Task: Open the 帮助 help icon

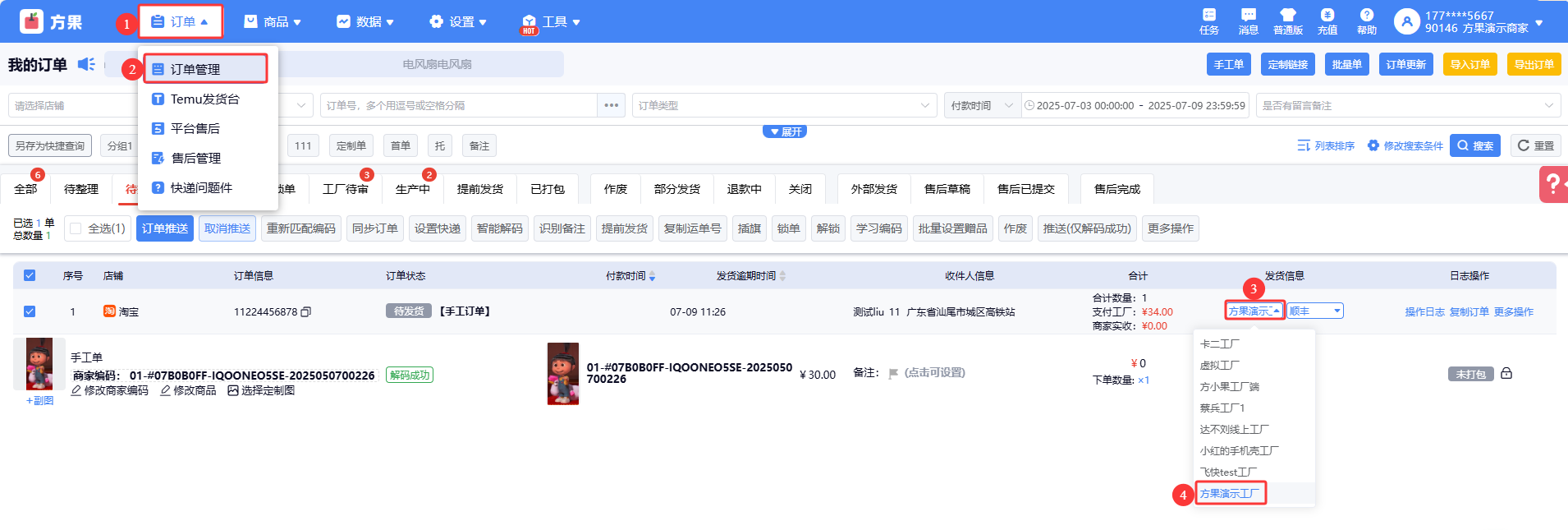Action: [x=1367, y=21]
